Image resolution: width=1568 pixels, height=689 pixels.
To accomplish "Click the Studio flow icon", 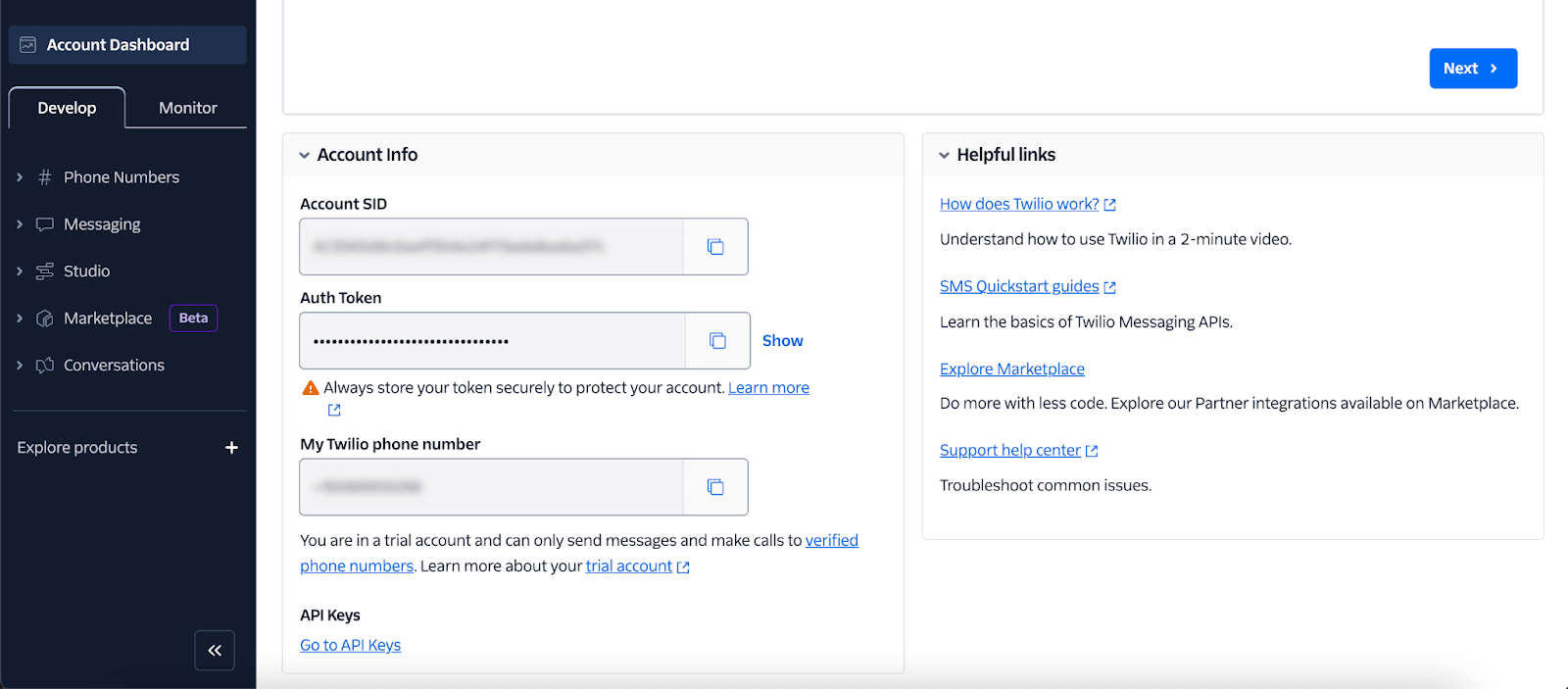I will [x=44, y=271].
